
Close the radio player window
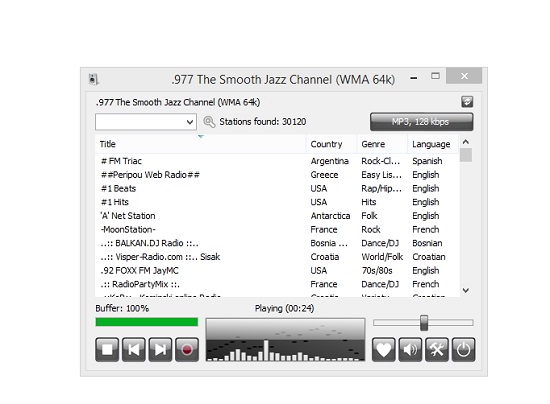pos(464,76)
